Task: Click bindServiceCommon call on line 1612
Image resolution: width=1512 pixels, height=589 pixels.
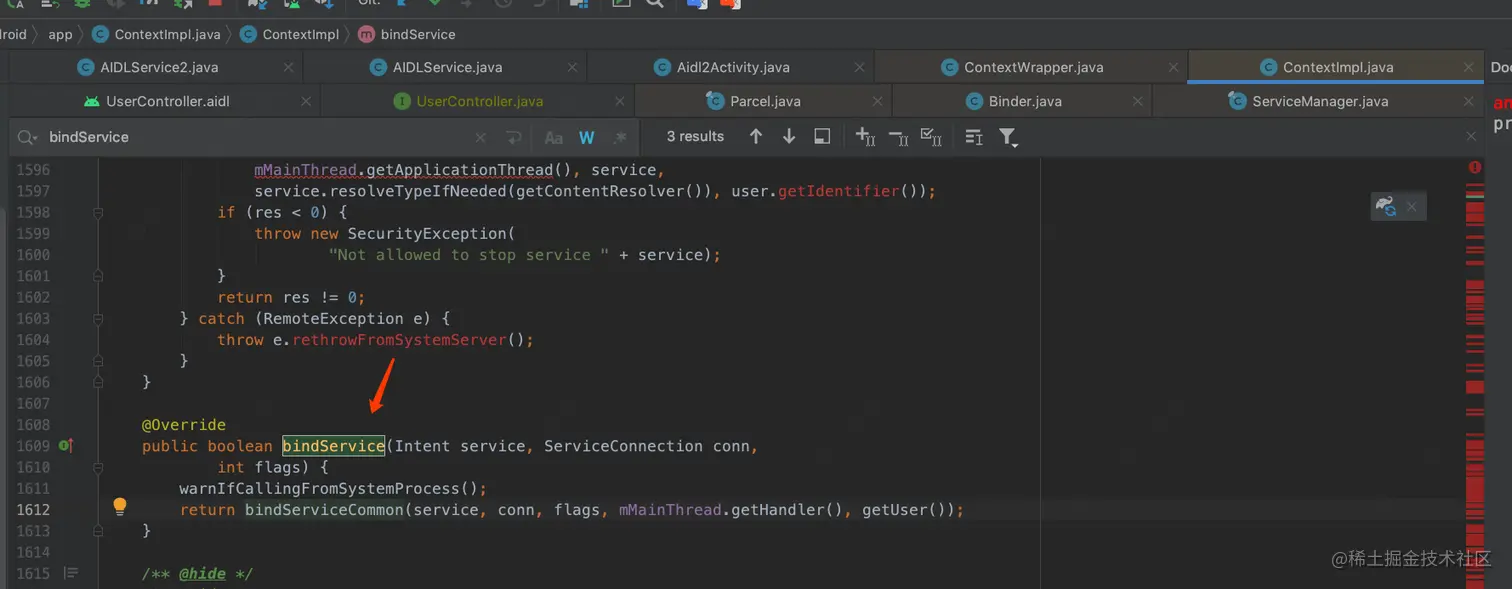Action: (324, 510)
